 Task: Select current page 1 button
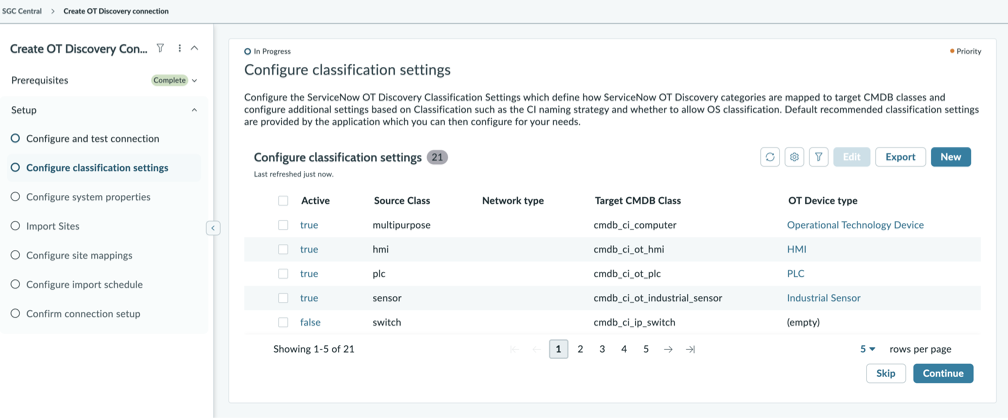[558, 349]
